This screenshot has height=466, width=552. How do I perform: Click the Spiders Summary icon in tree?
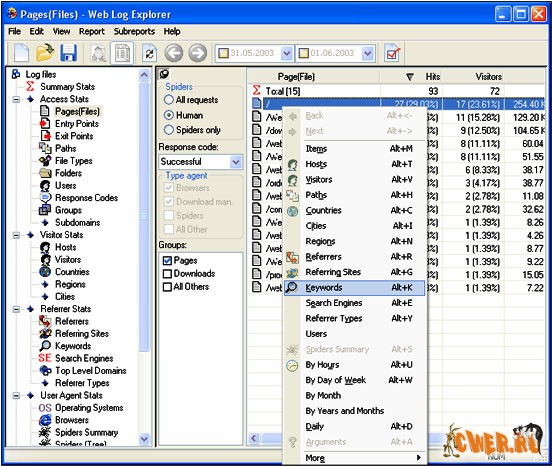[x=45, y=432]
